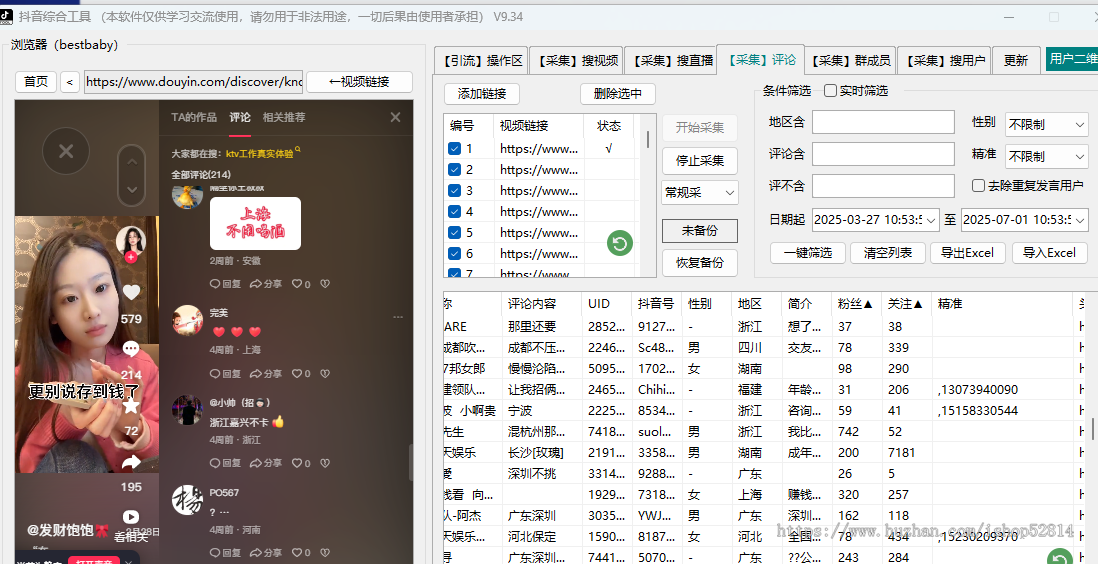Open the video author's avatar

tap(130, 242)
